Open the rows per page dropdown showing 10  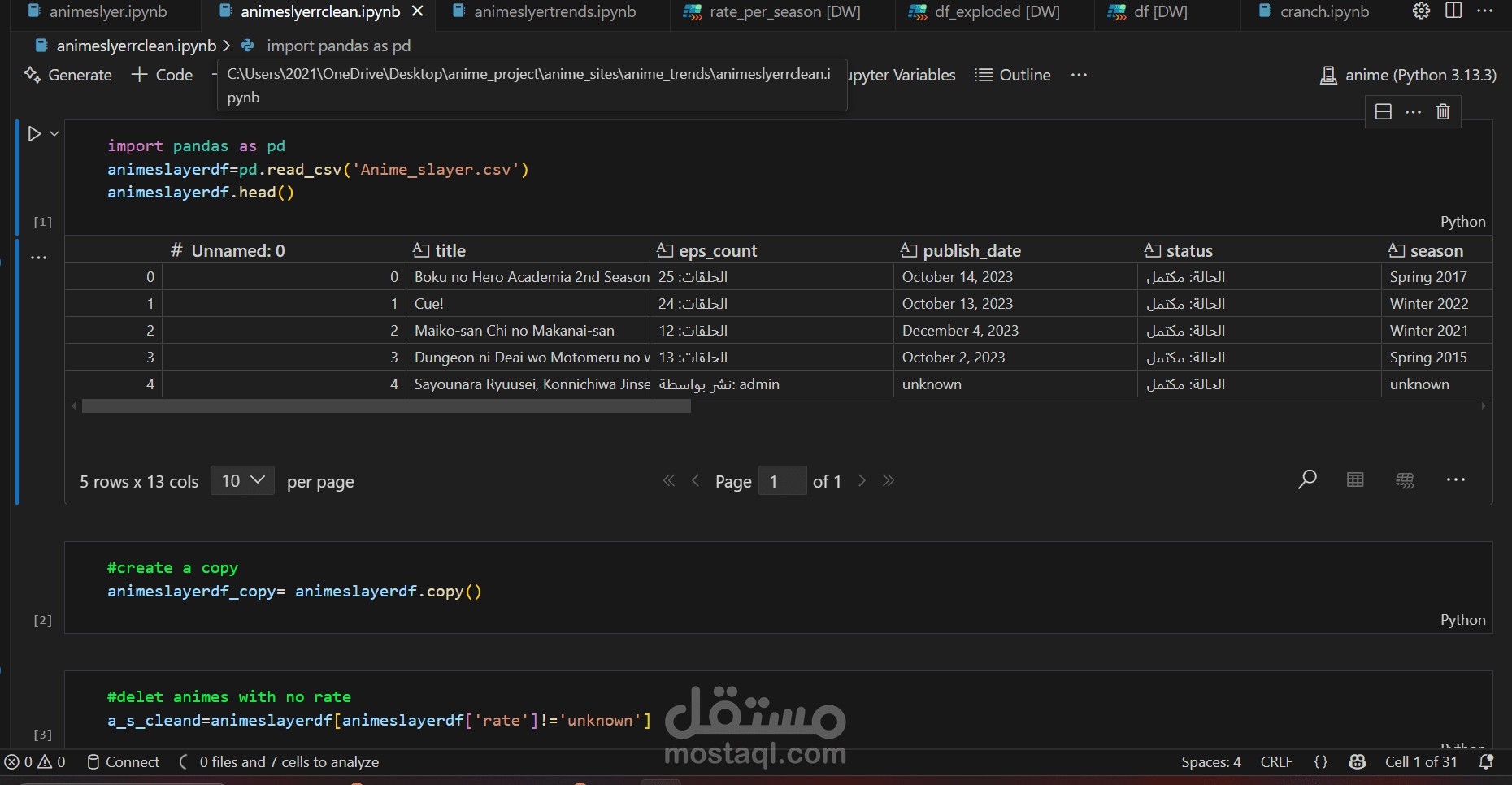pos(241,480)
